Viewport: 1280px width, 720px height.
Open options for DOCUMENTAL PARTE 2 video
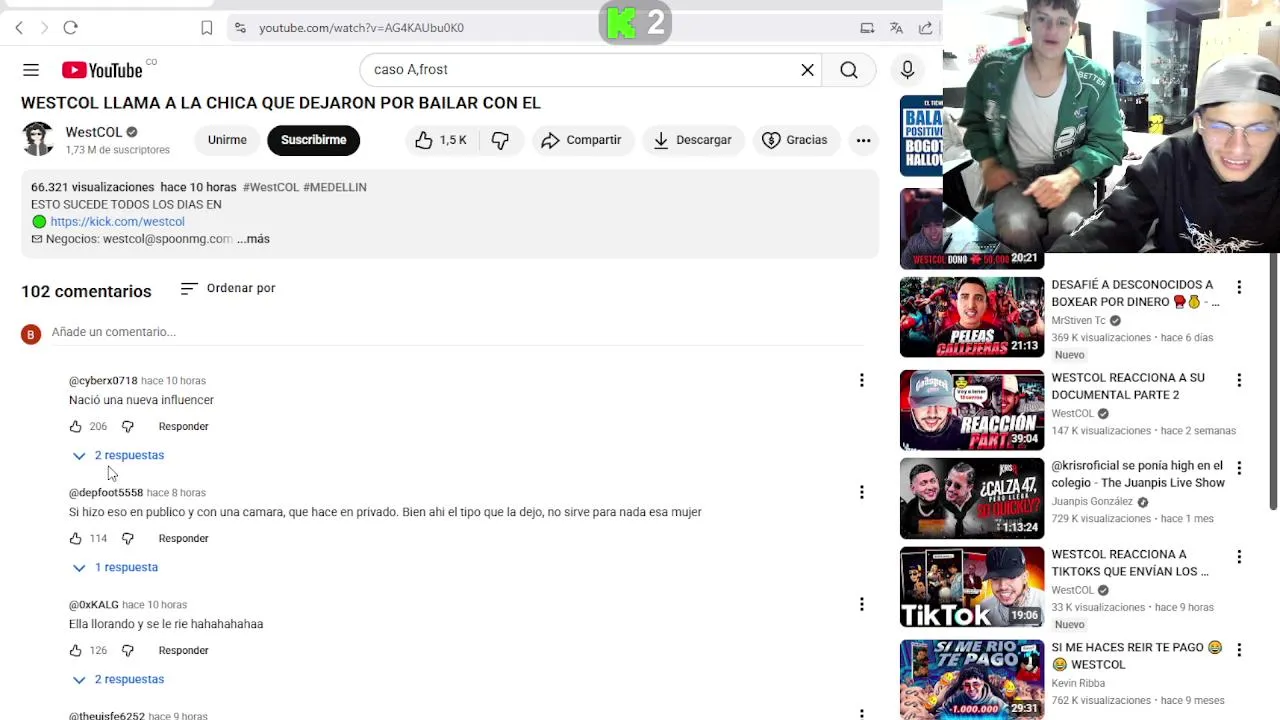[1239, 381]
